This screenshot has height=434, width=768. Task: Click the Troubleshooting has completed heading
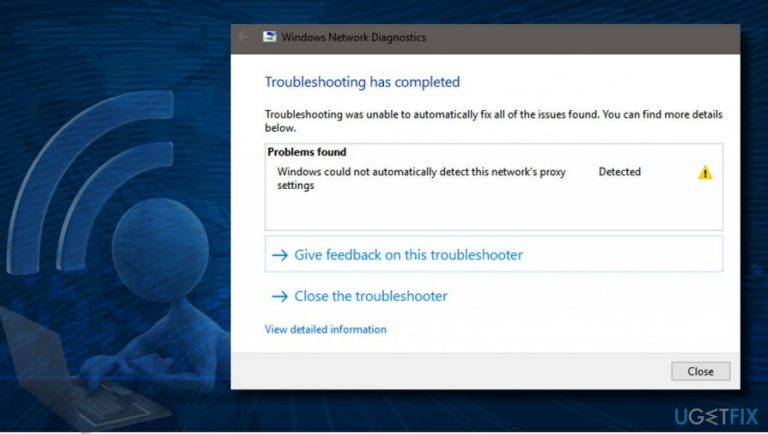coord(362,82)
